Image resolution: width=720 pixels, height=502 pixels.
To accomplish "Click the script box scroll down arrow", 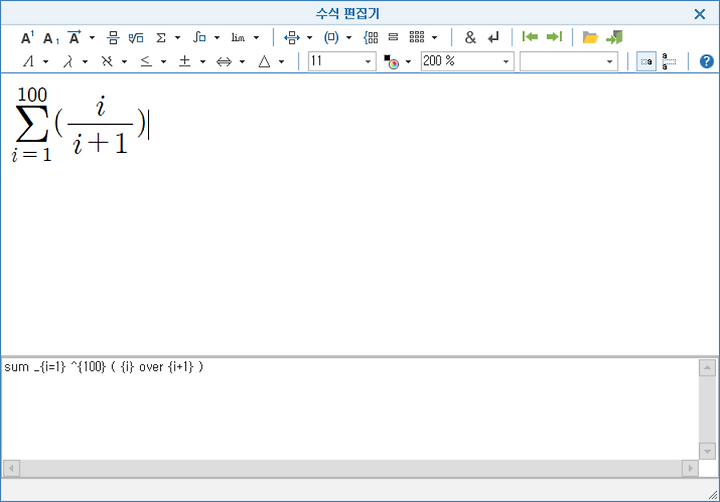I will point(707,451).
